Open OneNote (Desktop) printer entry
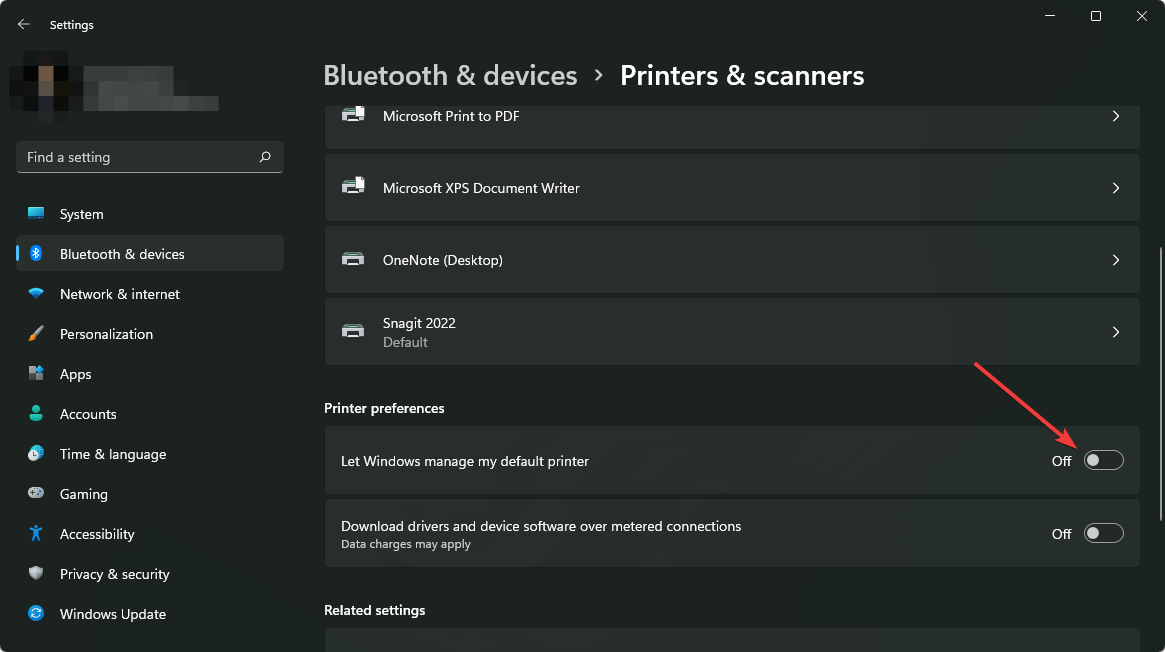The height and width of the screenshot is (652, 1165). click(732, 260)
